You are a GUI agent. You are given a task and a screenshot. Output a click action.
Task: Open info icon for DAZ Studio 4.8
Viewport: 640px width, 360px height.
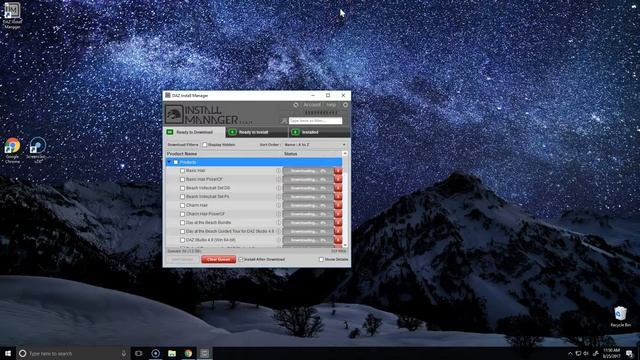click(x=279, y=240)
